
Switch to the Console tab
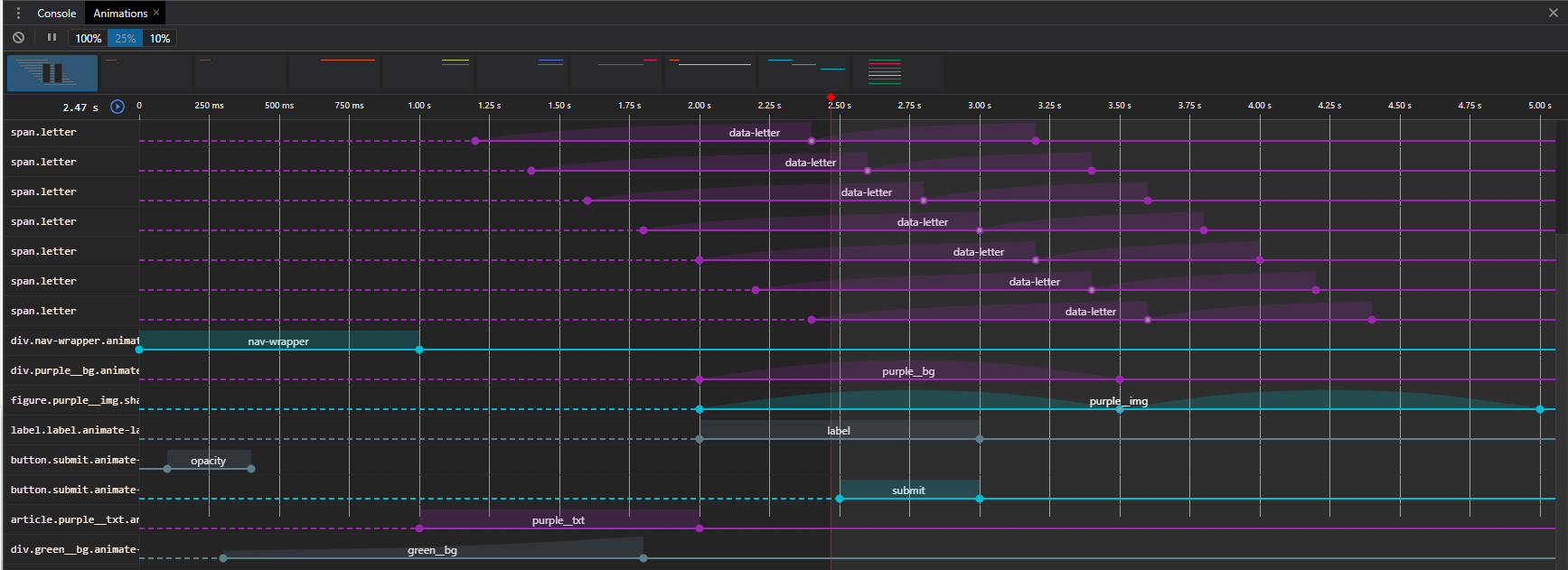[x=56, y=13]
